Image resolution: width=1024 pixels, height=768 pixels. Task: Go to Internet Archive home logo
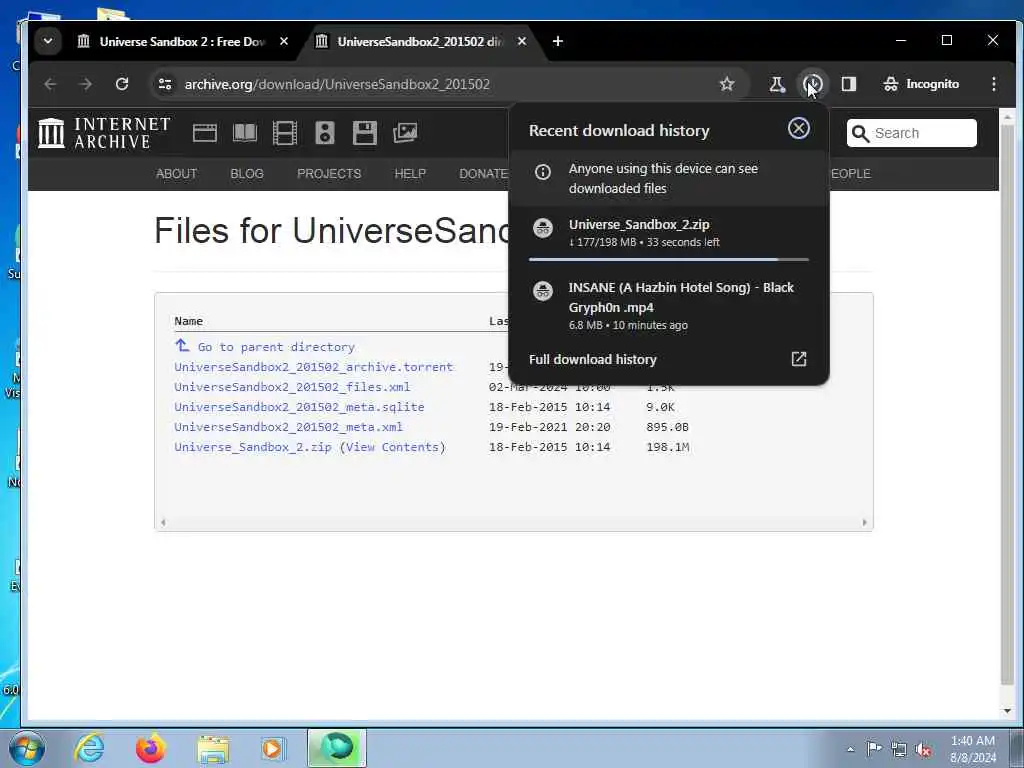click(x=104, y=133)
